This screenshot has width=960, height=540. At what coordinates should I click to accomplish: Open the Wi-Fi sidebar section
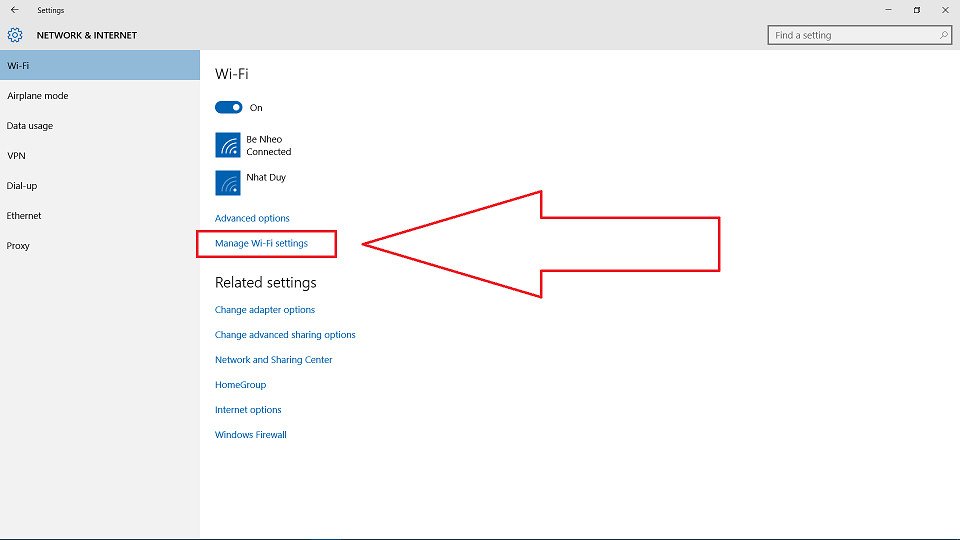tap(100, 65)
